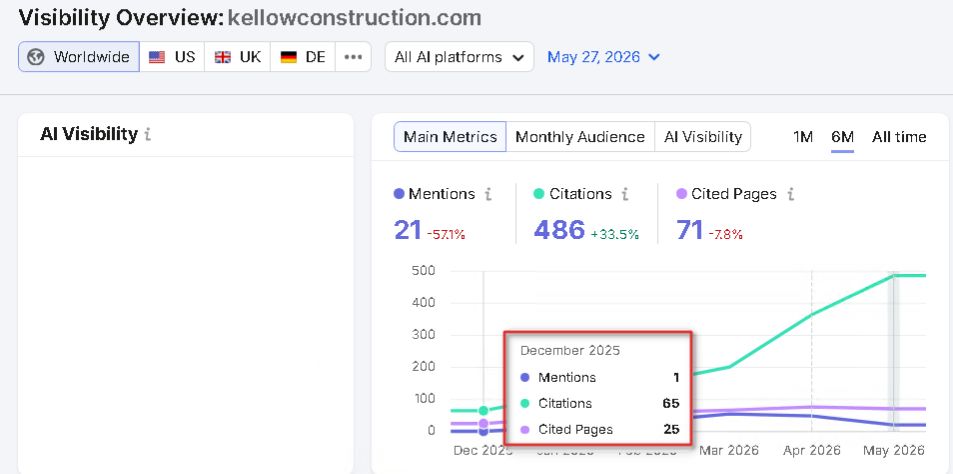
Task: Click the May 2026 axis label
Action: pos(893,450)
